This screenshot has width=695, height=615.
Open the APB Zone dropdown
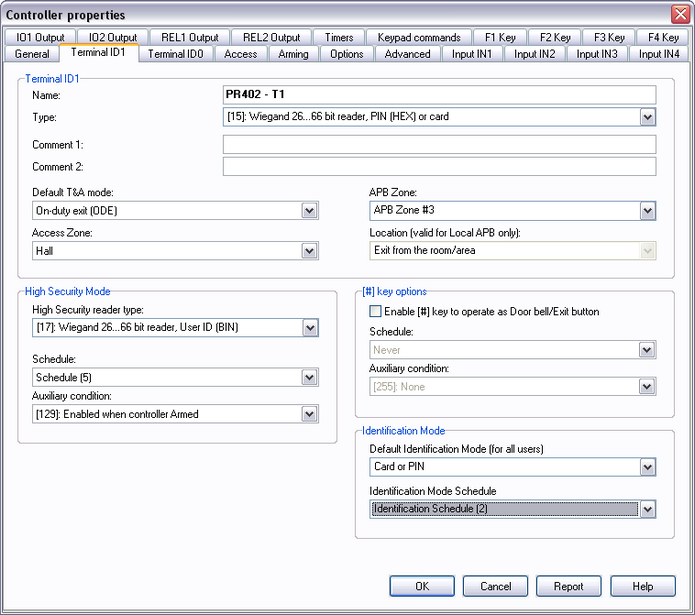pyautogui.click(x=647, y=211)
